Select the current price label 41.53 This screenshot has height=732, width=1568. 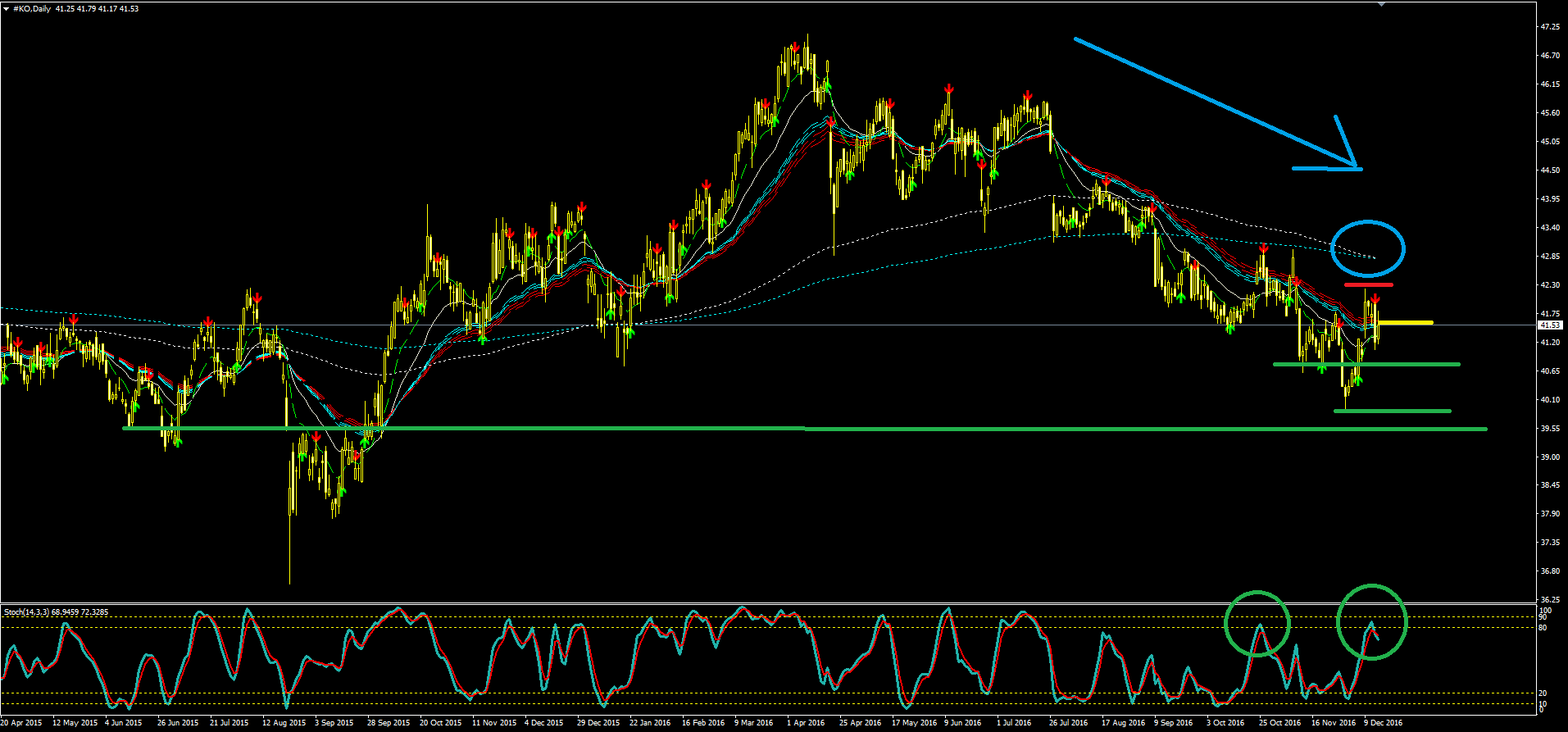1550,325
